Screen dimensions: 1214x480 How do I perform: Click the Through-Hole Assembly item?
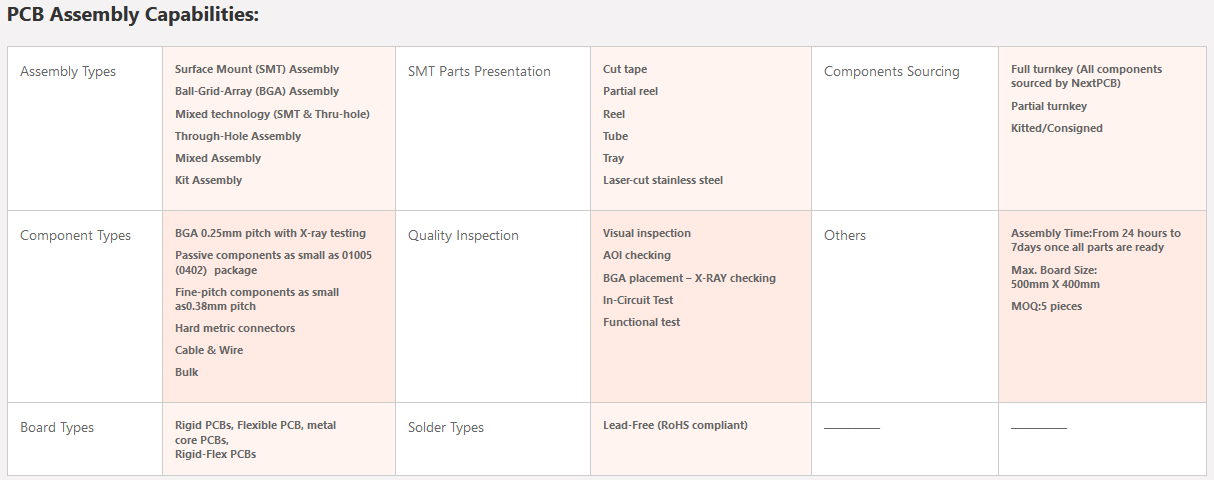click(x=238, y=136)
